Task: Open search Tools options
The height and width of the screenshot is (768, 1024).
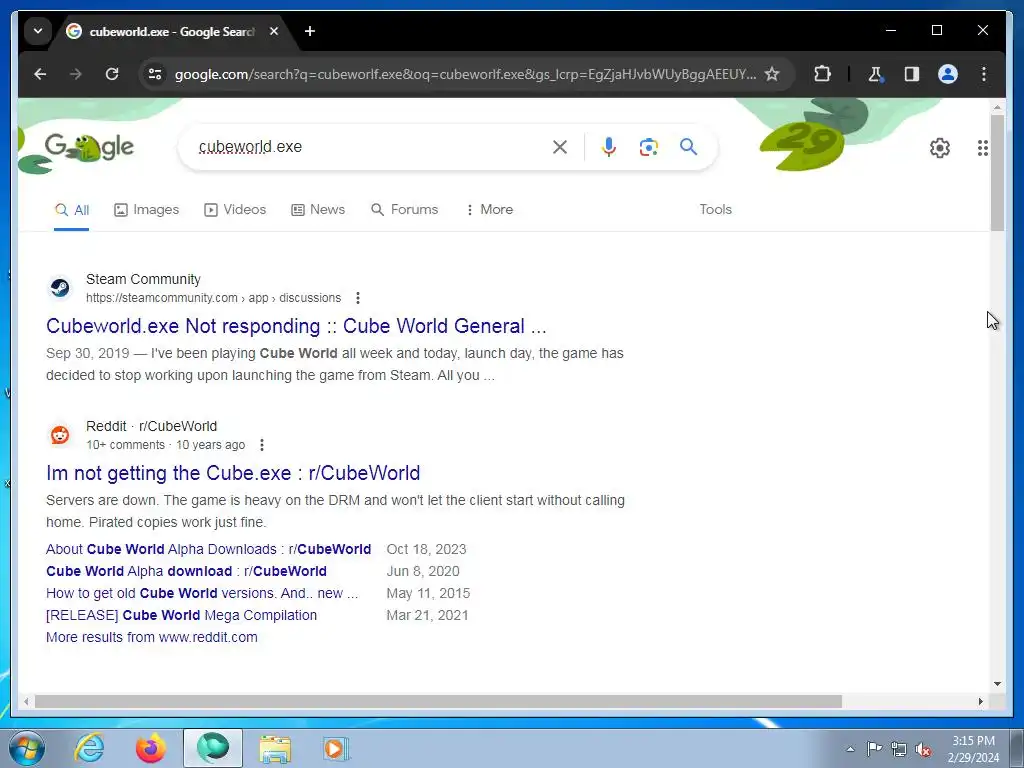Action: [x=715, y=210]
